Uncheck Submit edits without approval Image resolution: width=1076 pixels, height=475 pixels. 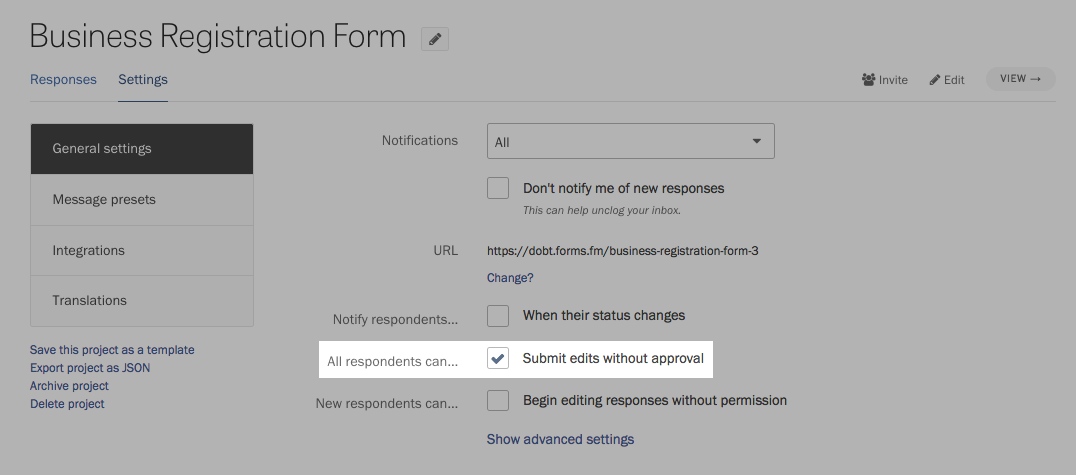coord(498,358)
